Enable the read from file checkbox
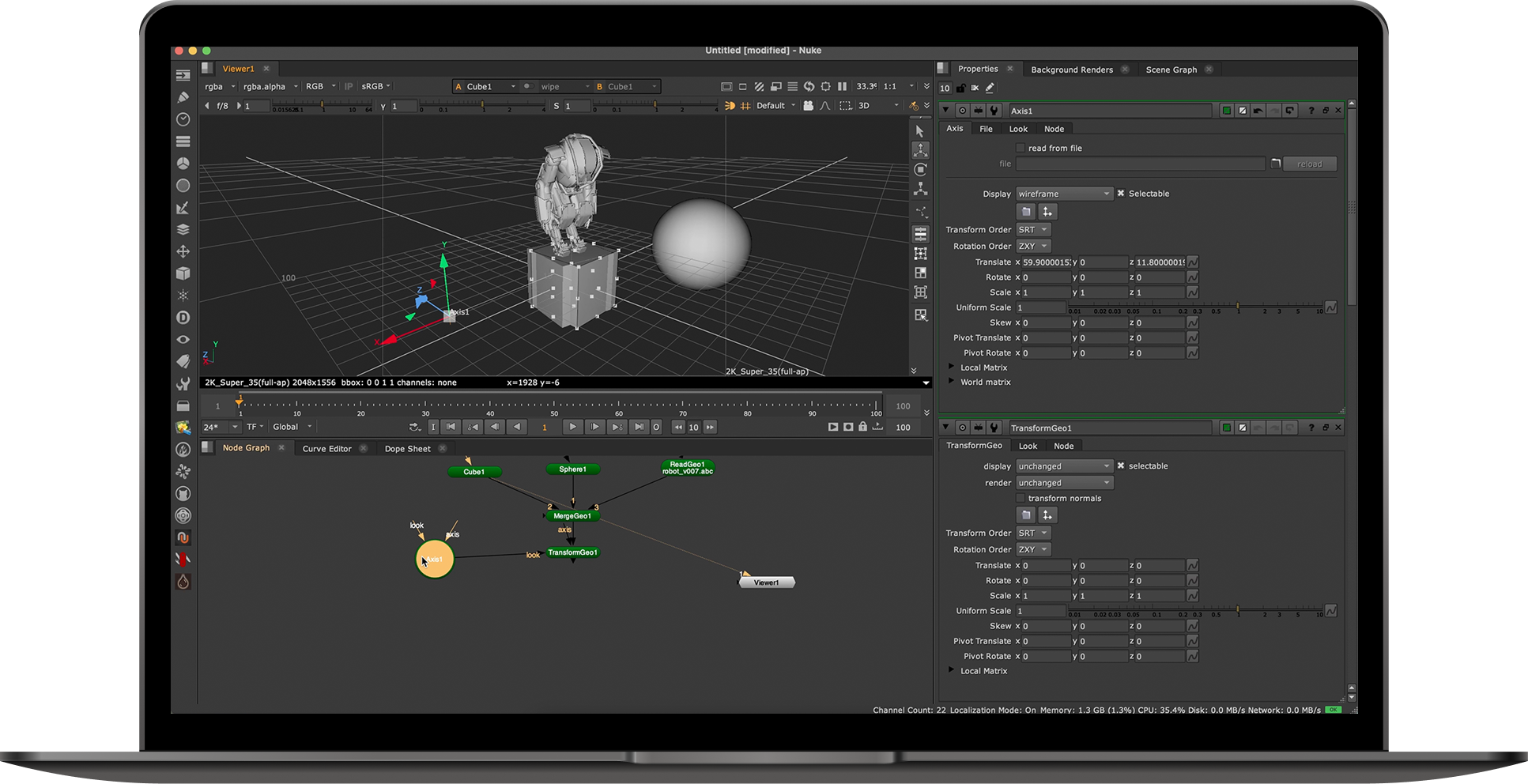 (1021, 148)
